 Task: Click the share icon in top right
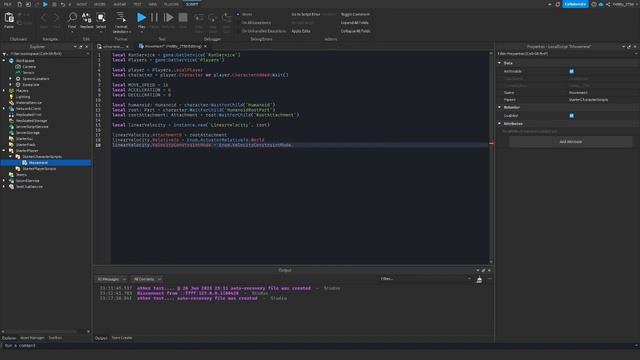pos(608,4)
